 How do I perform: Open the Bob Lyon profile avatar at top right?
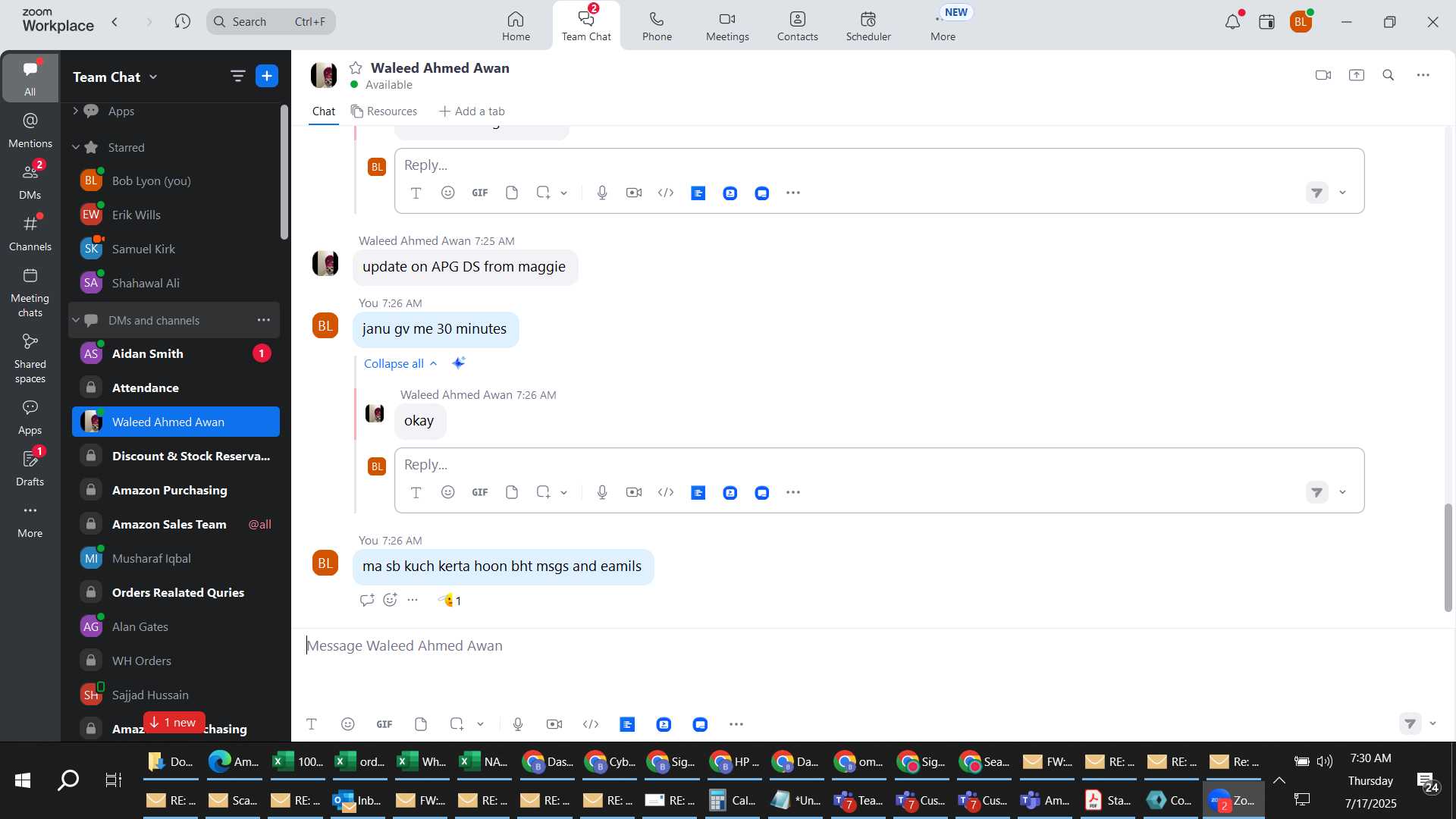click(x=1301, y=22)
